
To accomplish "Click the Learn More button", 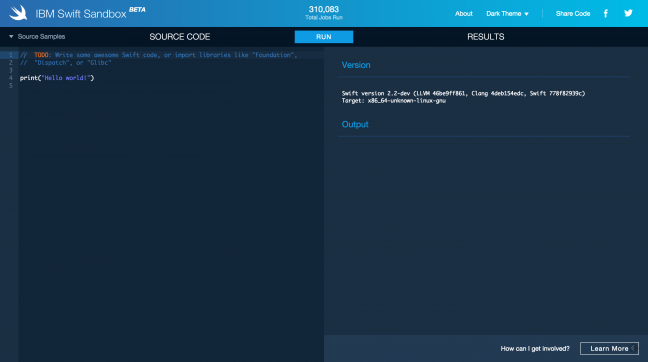I will coord(609,348).
